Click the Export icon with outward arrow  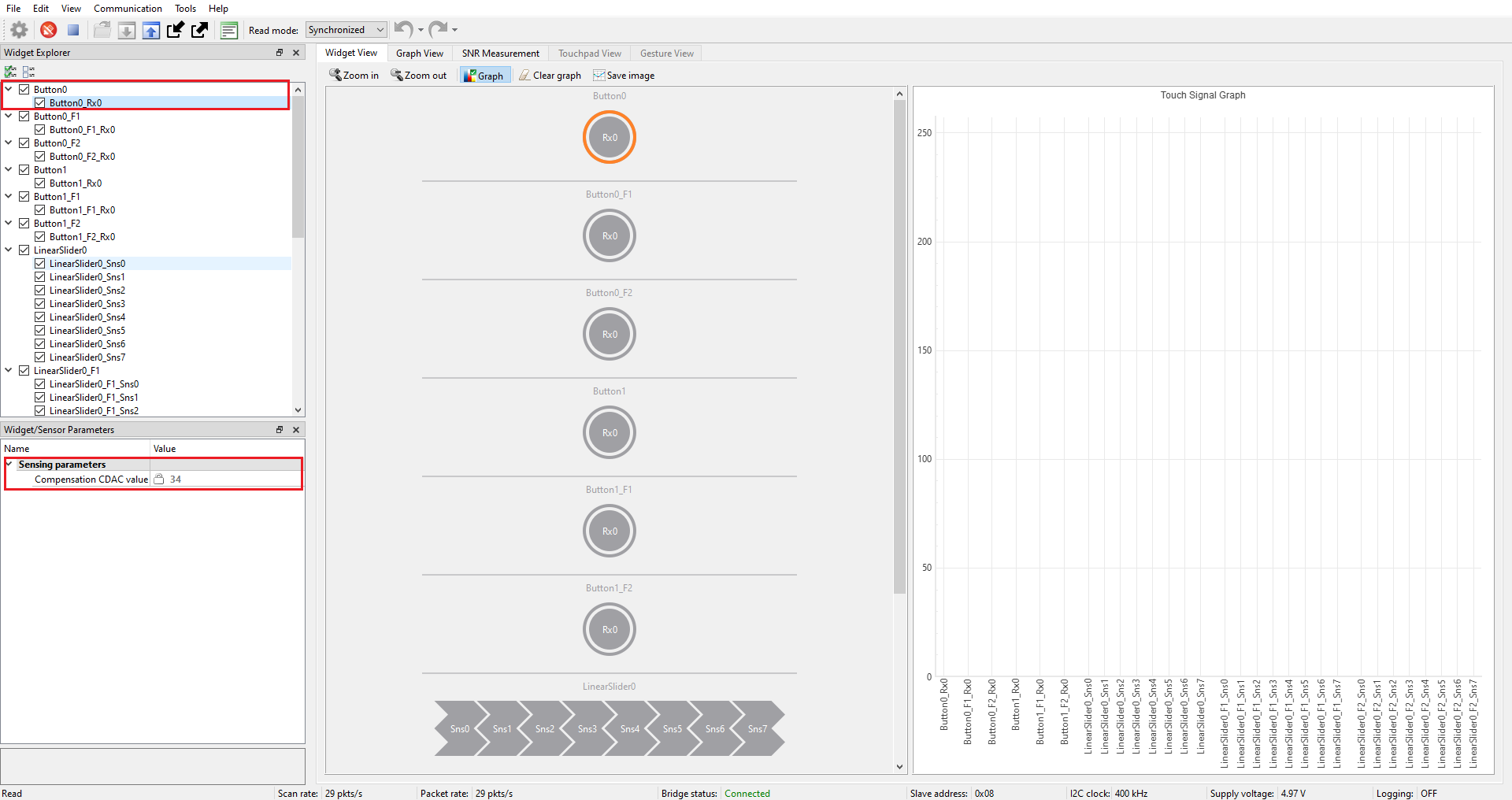200,30
